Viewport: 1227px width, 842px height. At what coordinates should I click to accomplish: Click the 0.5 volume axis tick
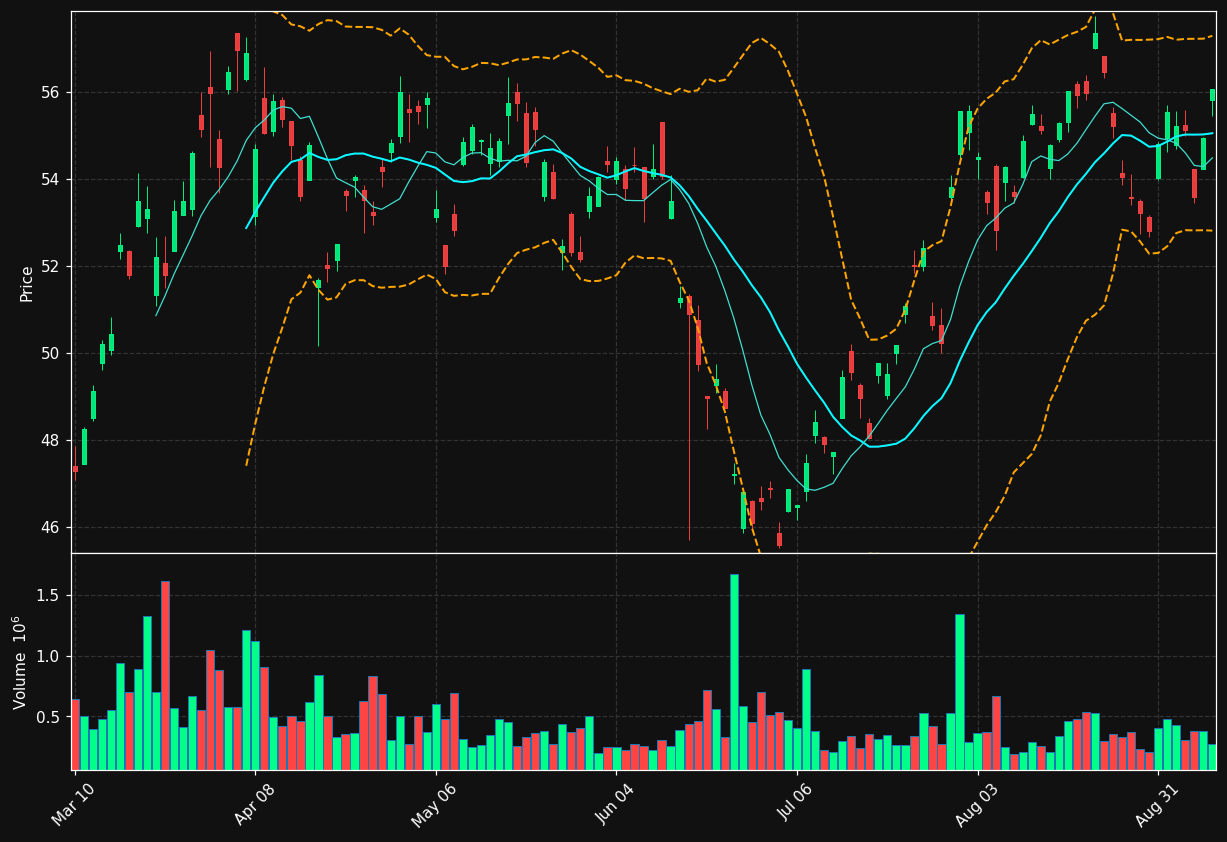[50, 717]
